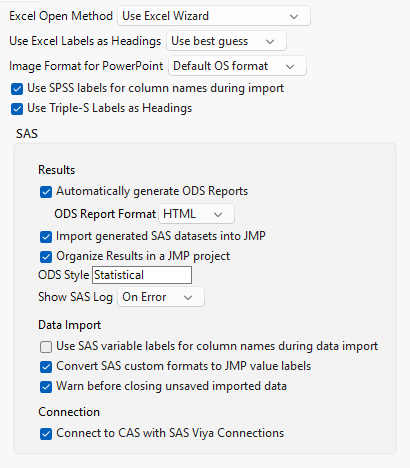
Task: Uncheck Organize Results in a JMP project
Action: click(x=46, y=257)
